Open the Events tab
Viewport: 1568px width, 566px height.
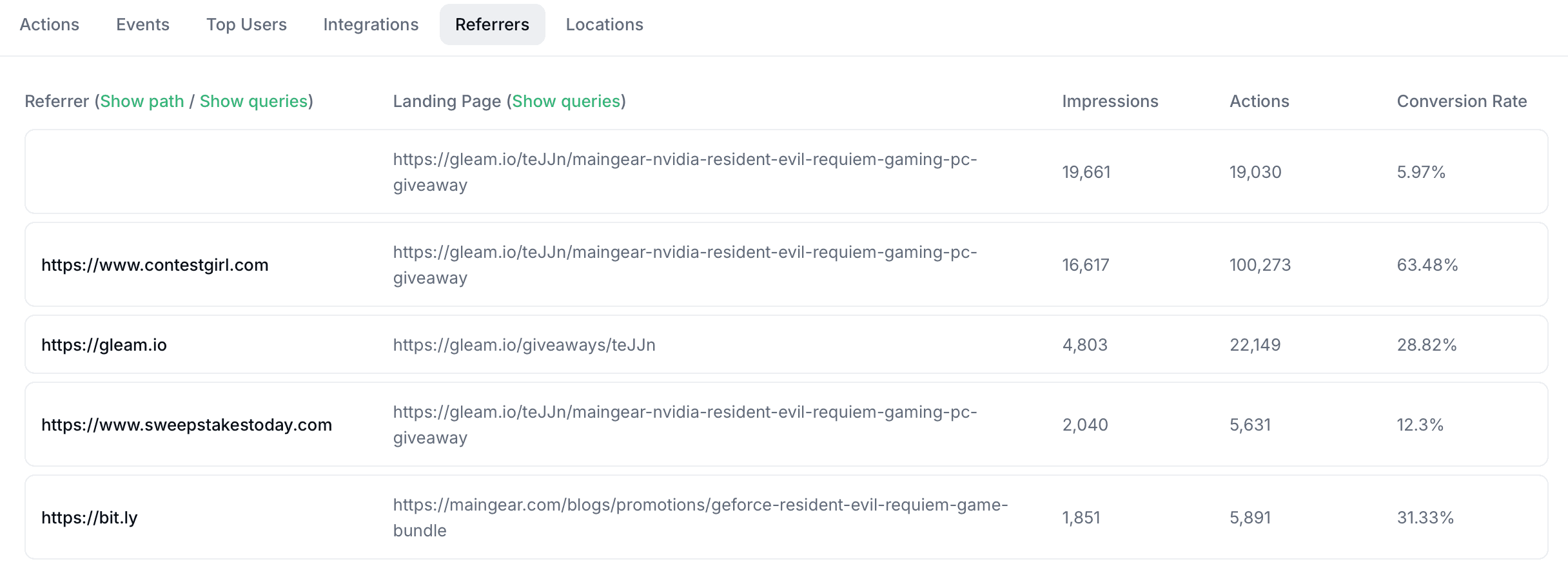tap(142, 24)
